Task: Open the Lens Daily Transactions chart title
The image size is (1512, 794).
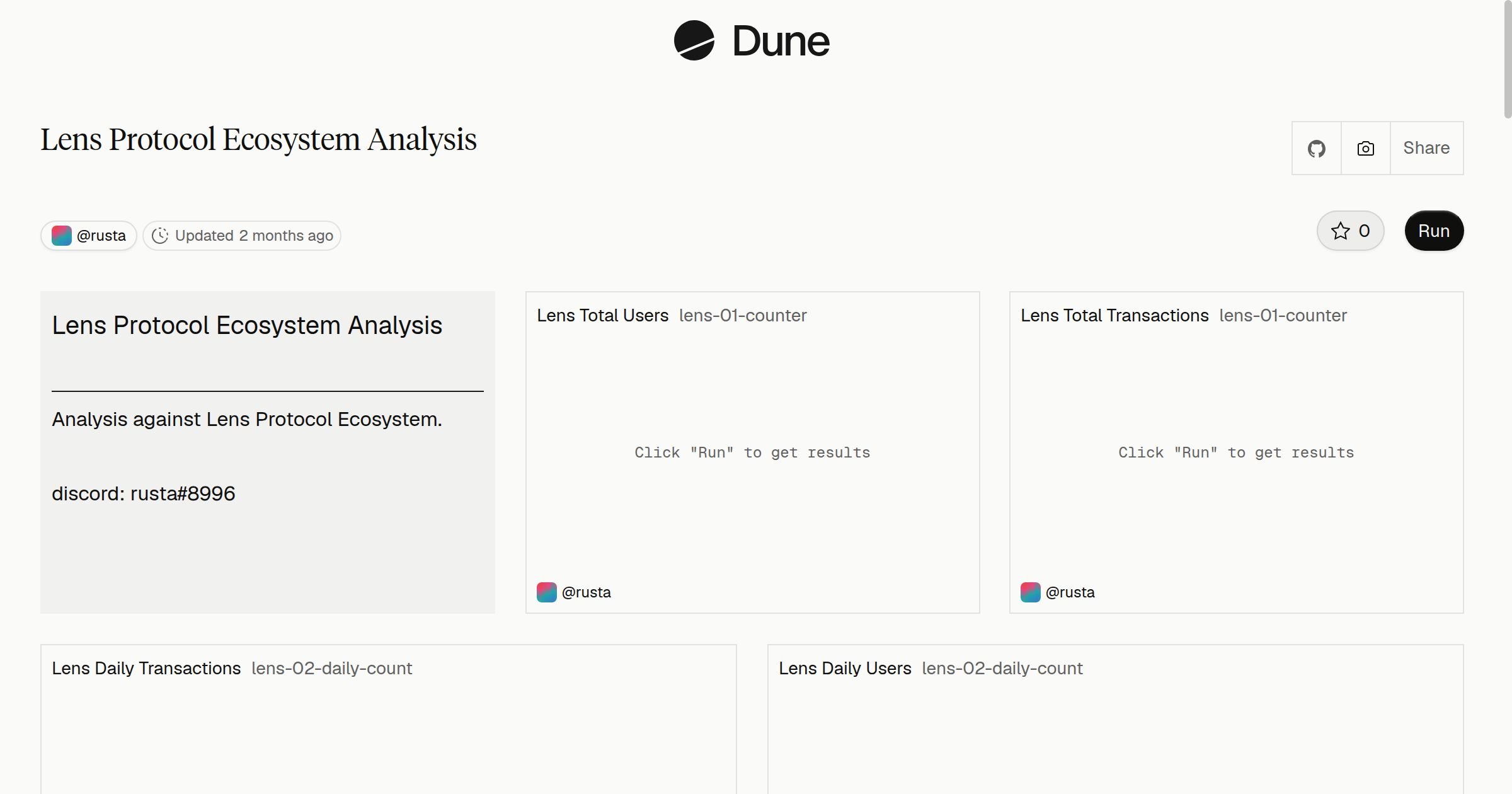Action: (146, 669)
